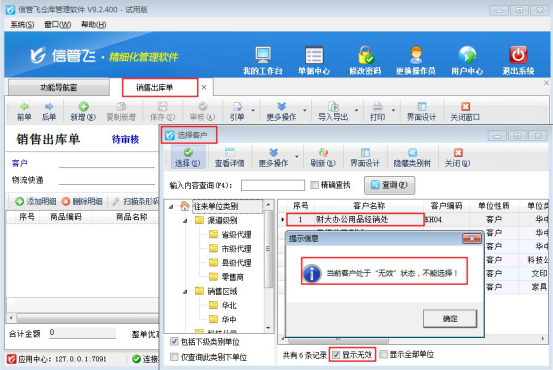Screen dimensions: 553x370
Task: Click 关闭 in 选择客户 toolbar
Action: 457,158
